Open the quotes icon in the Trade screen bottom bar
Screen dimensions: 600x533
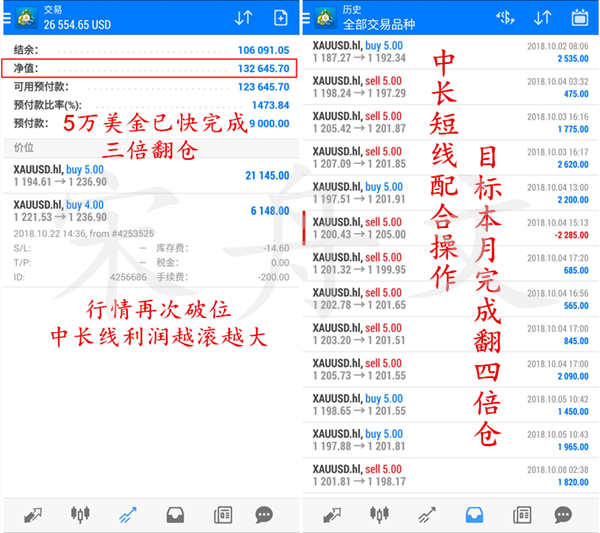[x=34, y=514]
